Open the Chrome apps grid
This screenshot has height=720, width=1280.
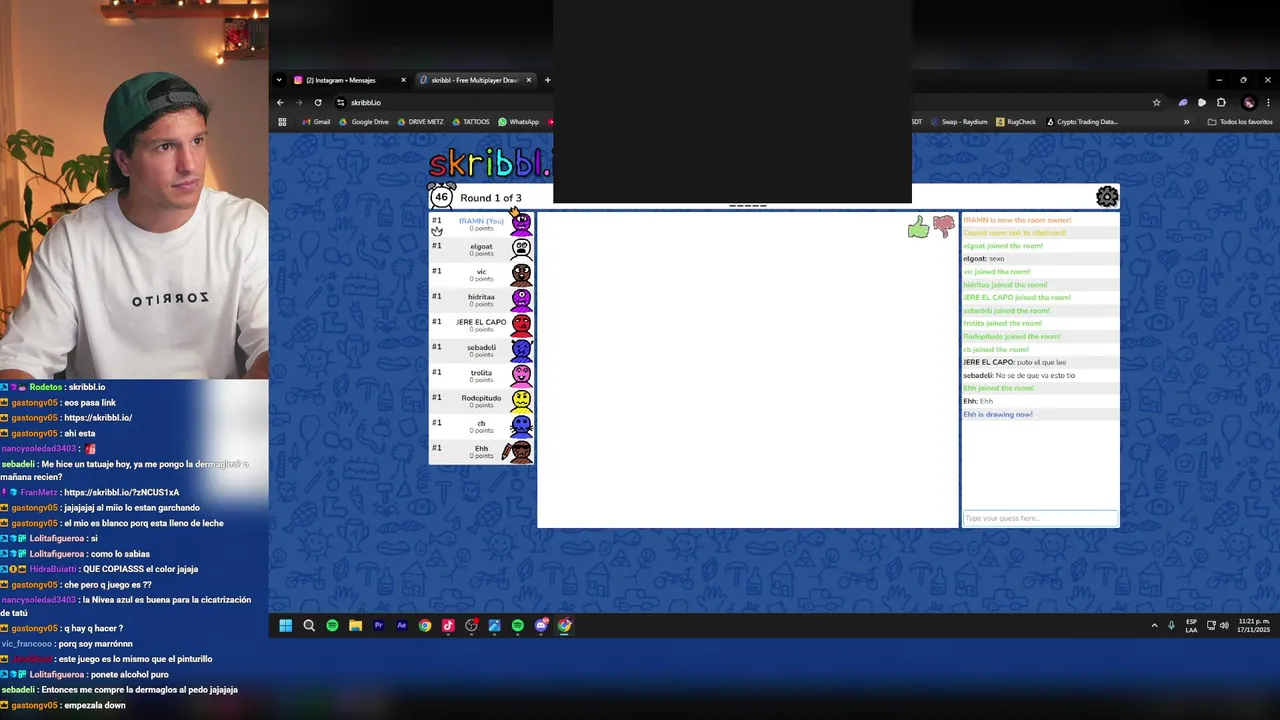pos(282,122)
